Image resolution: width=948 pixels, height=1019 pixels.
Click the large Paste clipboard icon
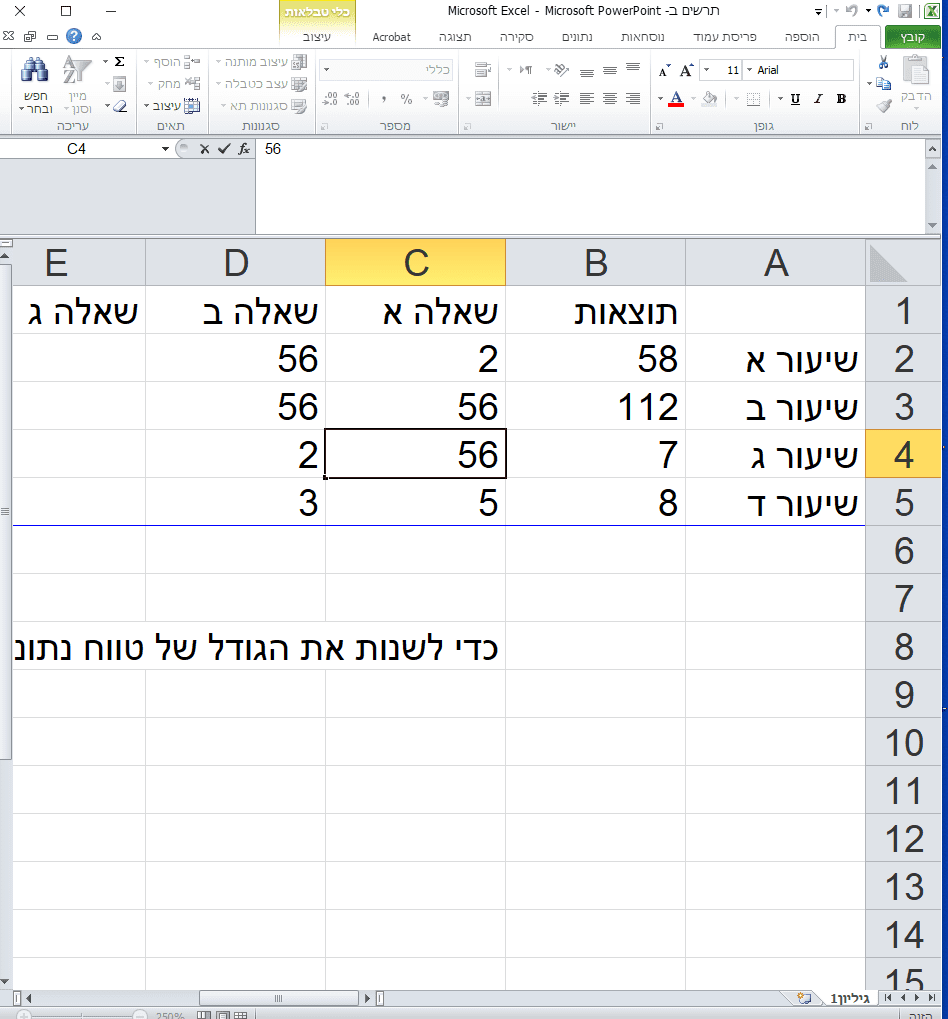[x=916, y=70]
